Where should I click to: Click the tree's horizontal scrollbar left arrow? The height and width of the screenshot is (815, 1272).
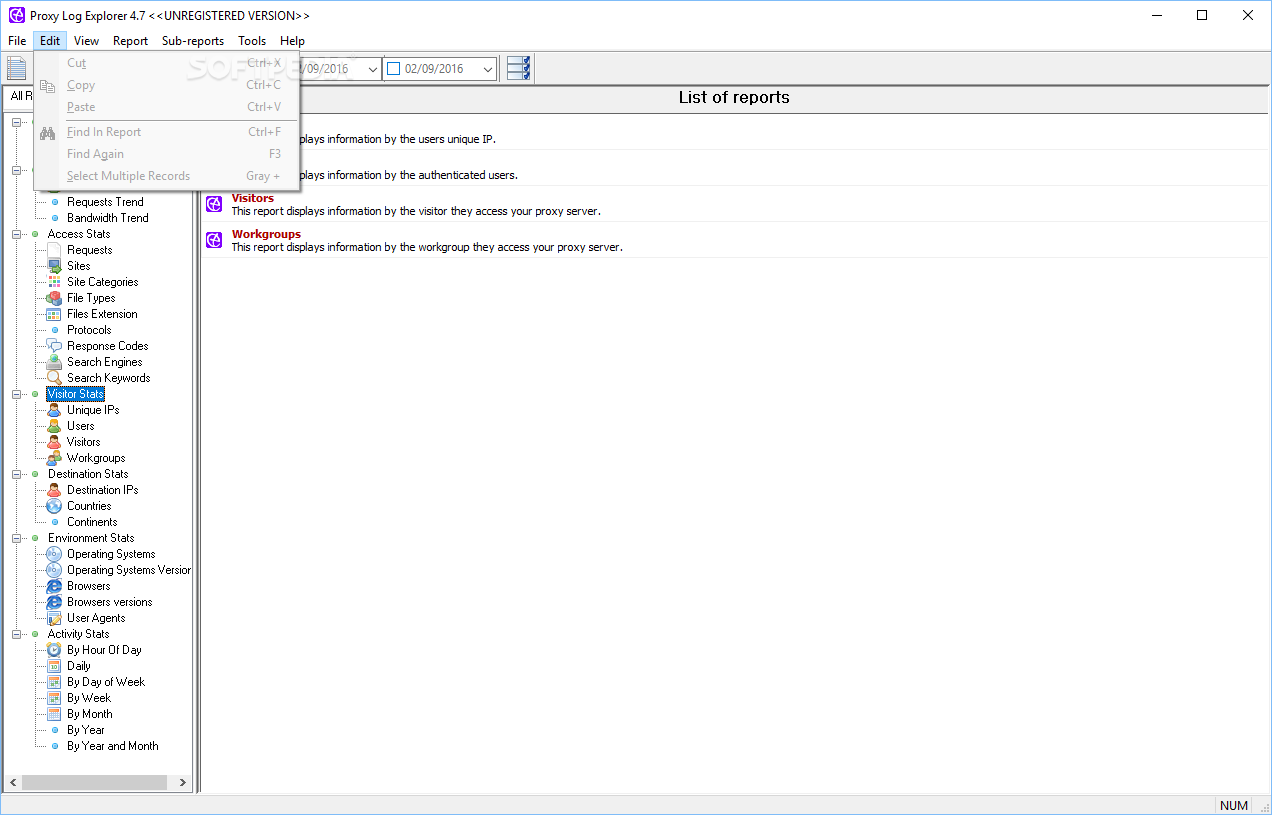(x=12, y=783)
